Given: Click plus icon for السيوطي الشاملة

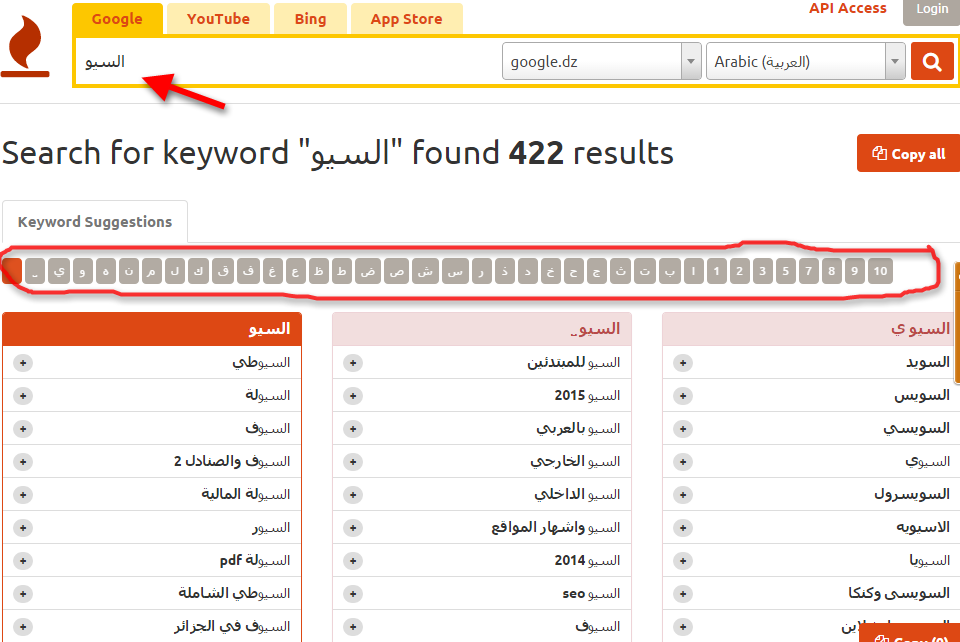Looking at the screenshot, I should tap(23, 594).
